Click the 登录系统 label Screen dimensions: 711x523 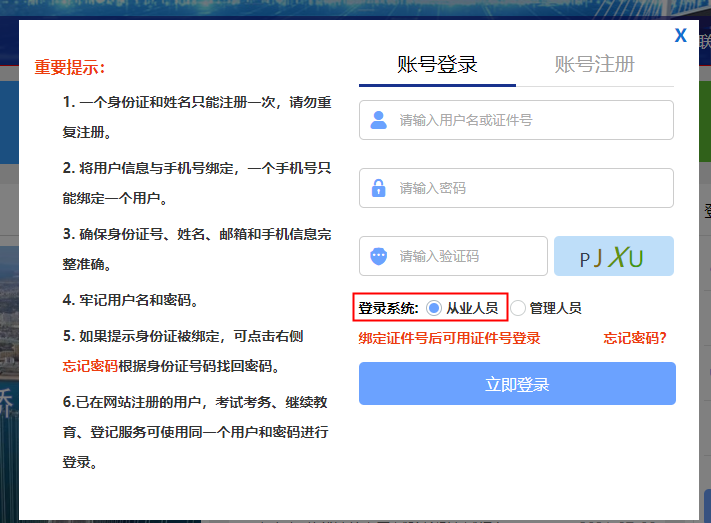[x=388, y=308]
